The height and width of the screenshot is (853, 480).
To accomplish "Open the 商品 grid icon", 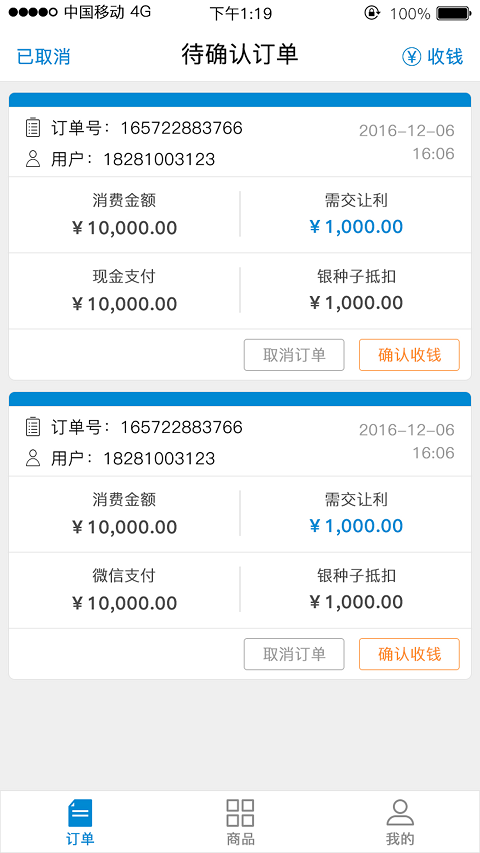I will [240, 813].
